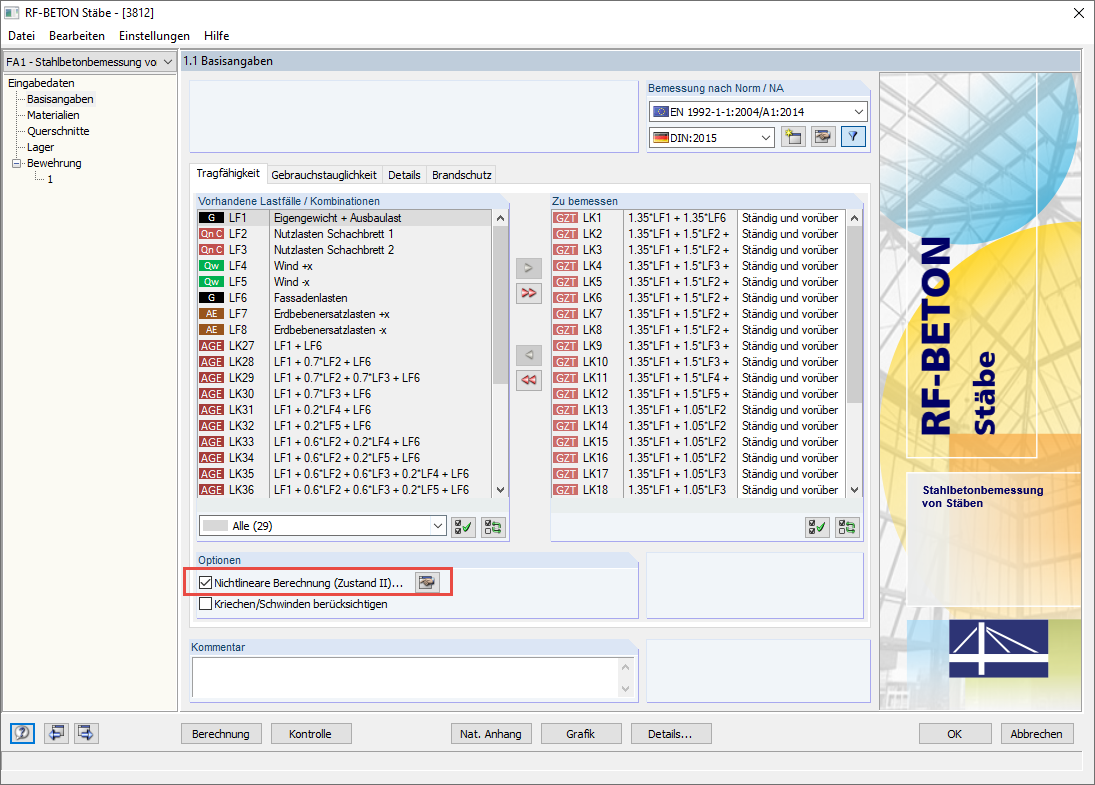
Task: Click the help question mark icon
Action: 22,733
